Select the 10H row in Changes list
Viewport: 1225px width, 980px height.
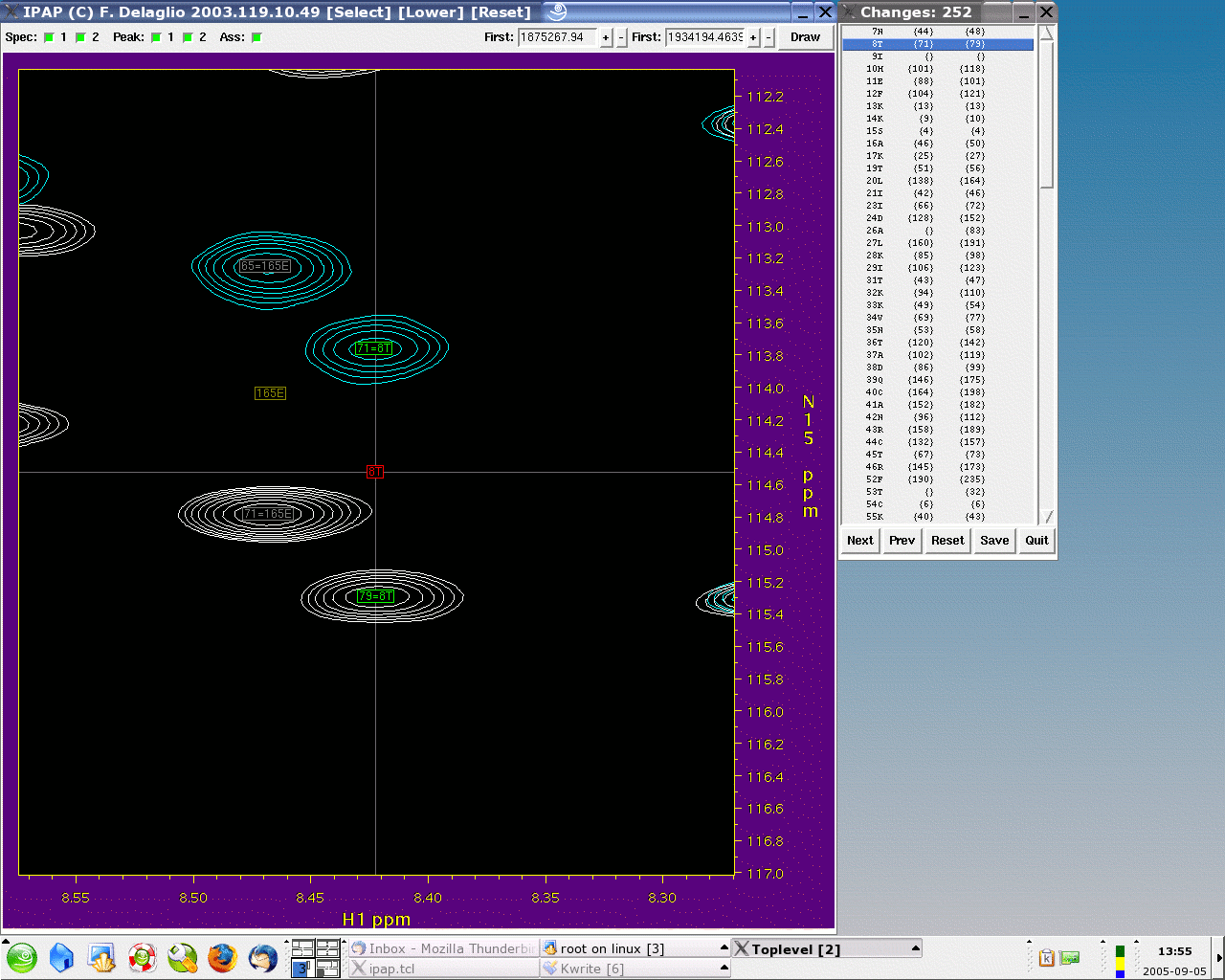pos(938,69)
